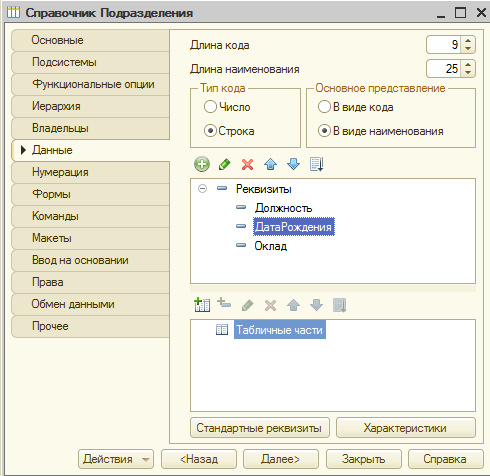Click the greyed pencil icon in tabular toolbar
This screenshot has height=476, width=490.
point(247,305)
